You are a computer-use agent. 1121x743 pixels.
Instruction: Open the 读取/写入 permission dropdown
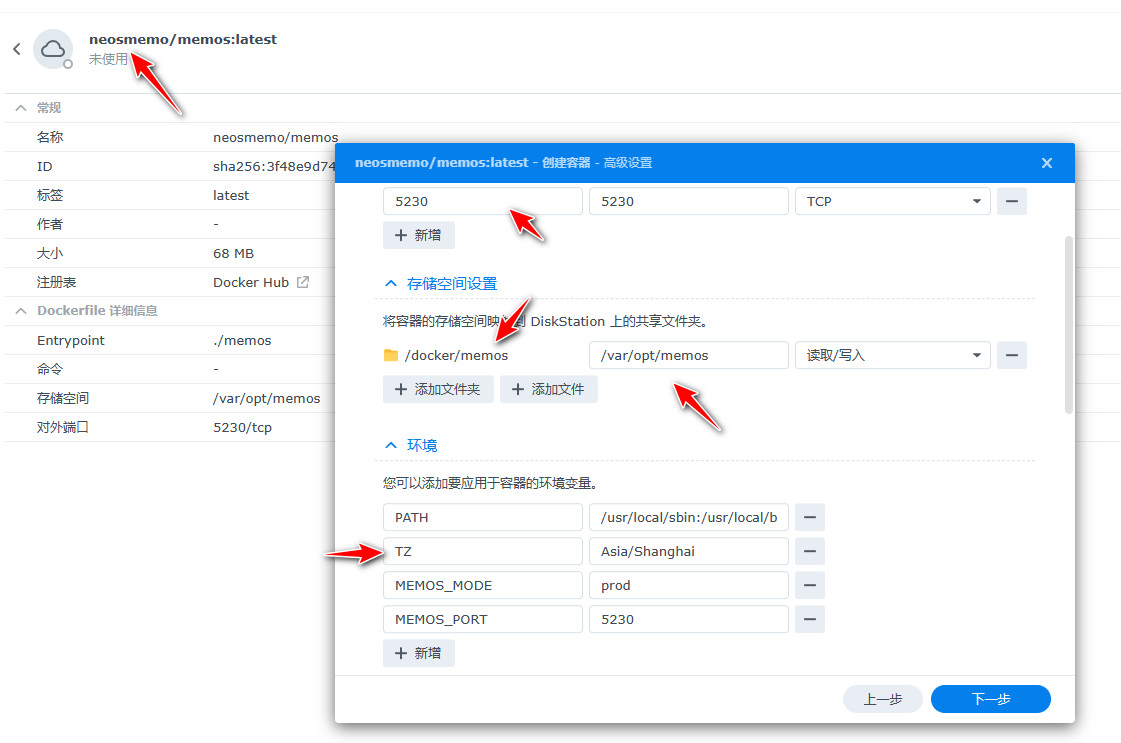892,355
